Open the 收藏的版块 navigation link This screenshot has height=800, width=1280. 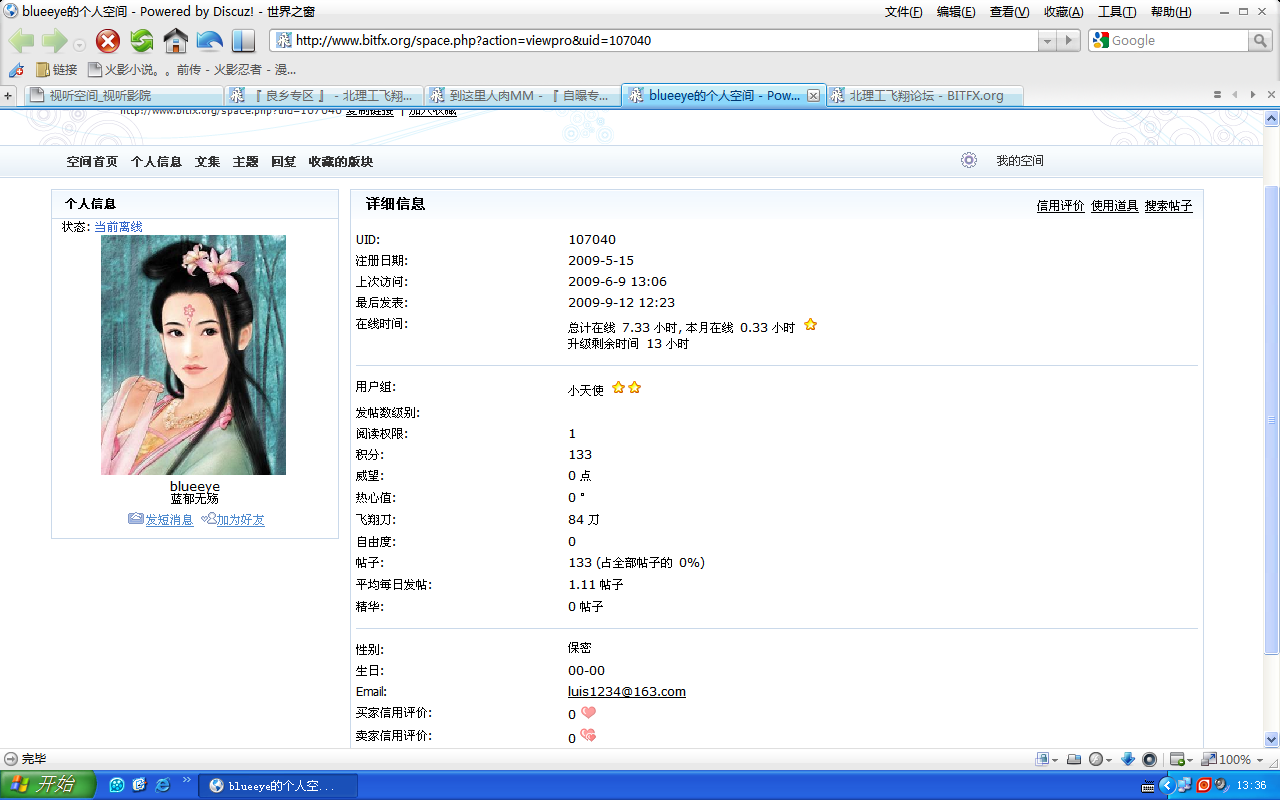[340, 161]
